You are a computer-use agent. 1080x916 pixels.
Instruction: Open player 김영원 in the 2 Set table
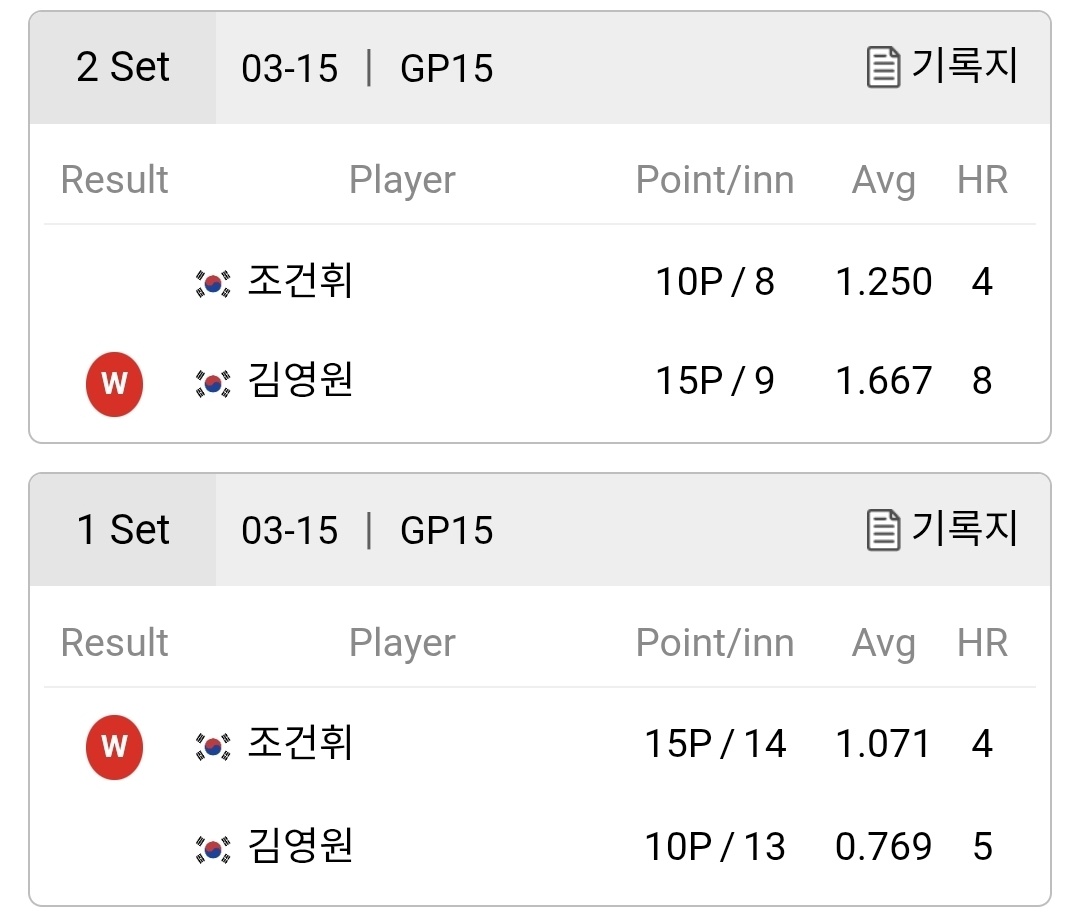pyautogui.click(x=300, y=379)
